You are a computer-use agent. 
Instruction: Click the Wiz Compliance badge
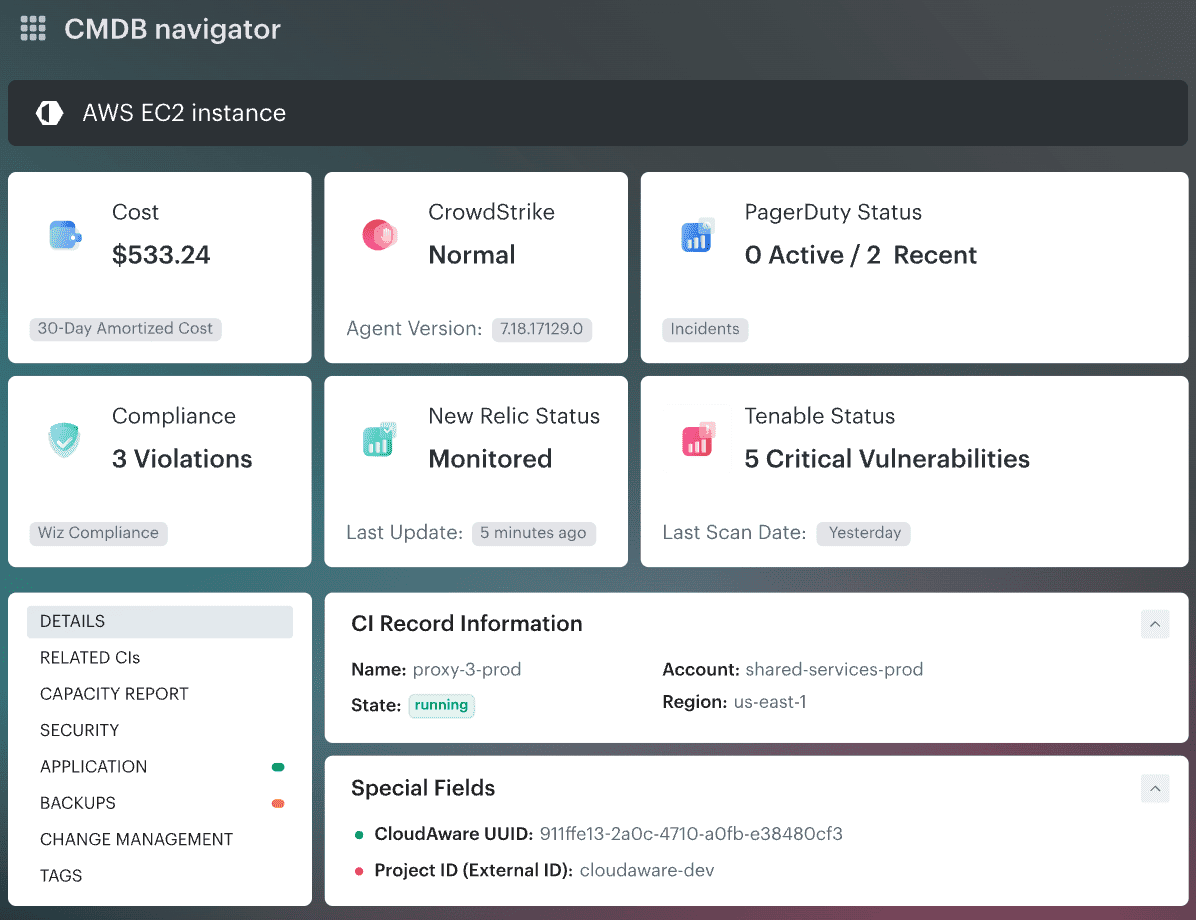[98, 533]
